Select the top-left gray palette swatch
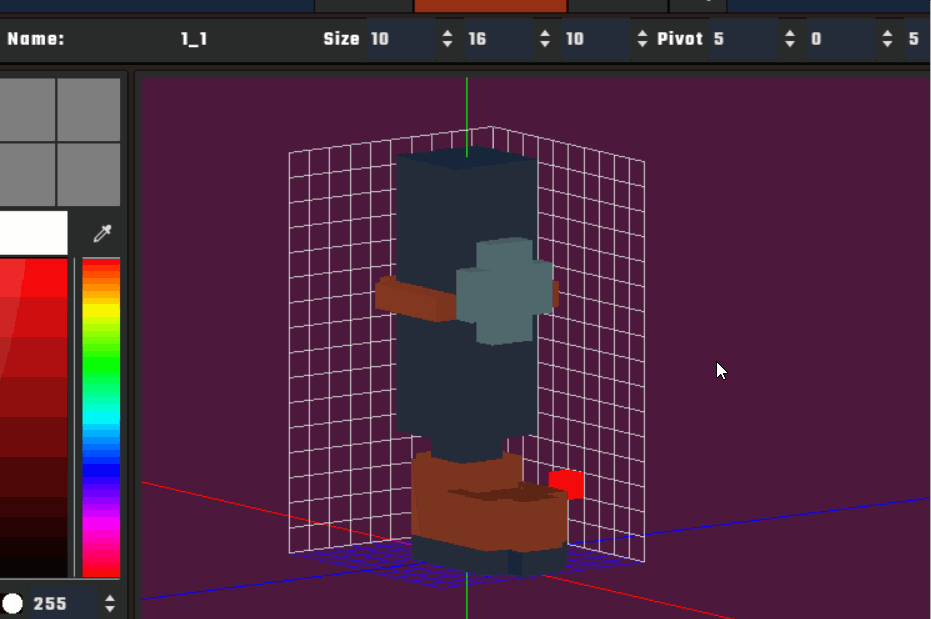The height and width of the screenshot is (619, 931). pos(27,109)
